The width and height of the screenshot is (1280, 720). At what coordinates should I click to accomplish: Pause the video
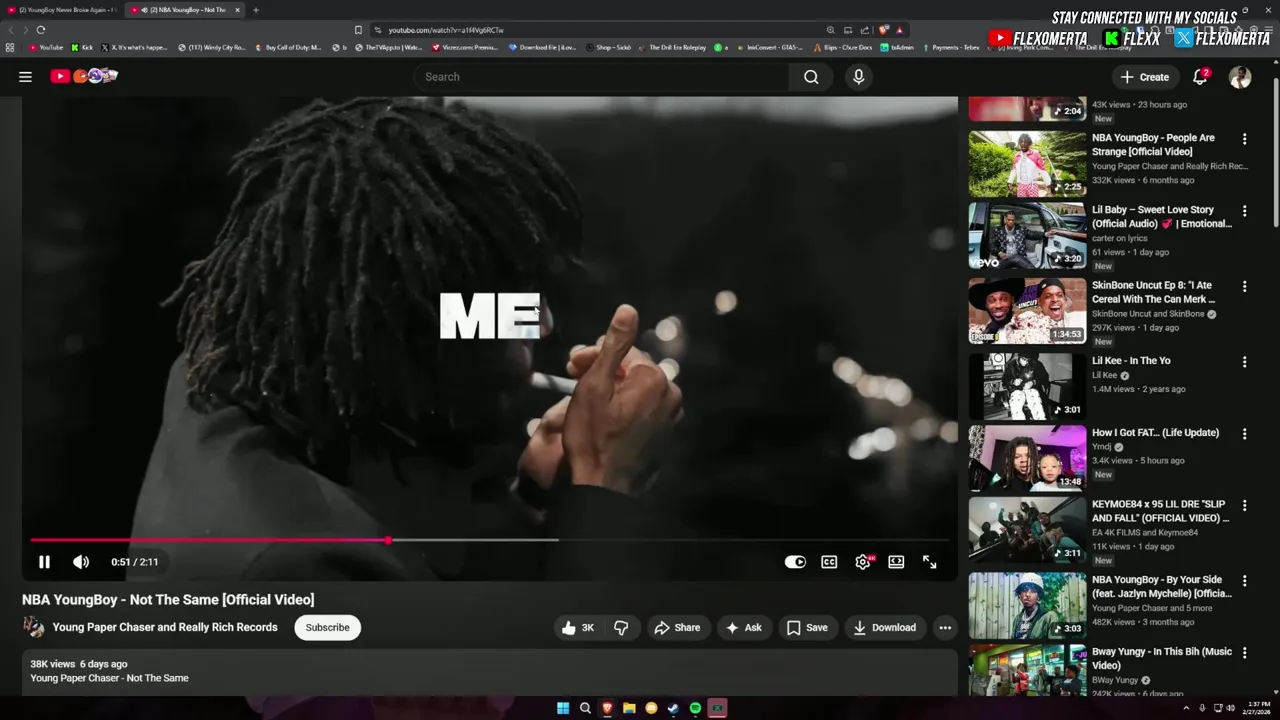tap(44, 562)
